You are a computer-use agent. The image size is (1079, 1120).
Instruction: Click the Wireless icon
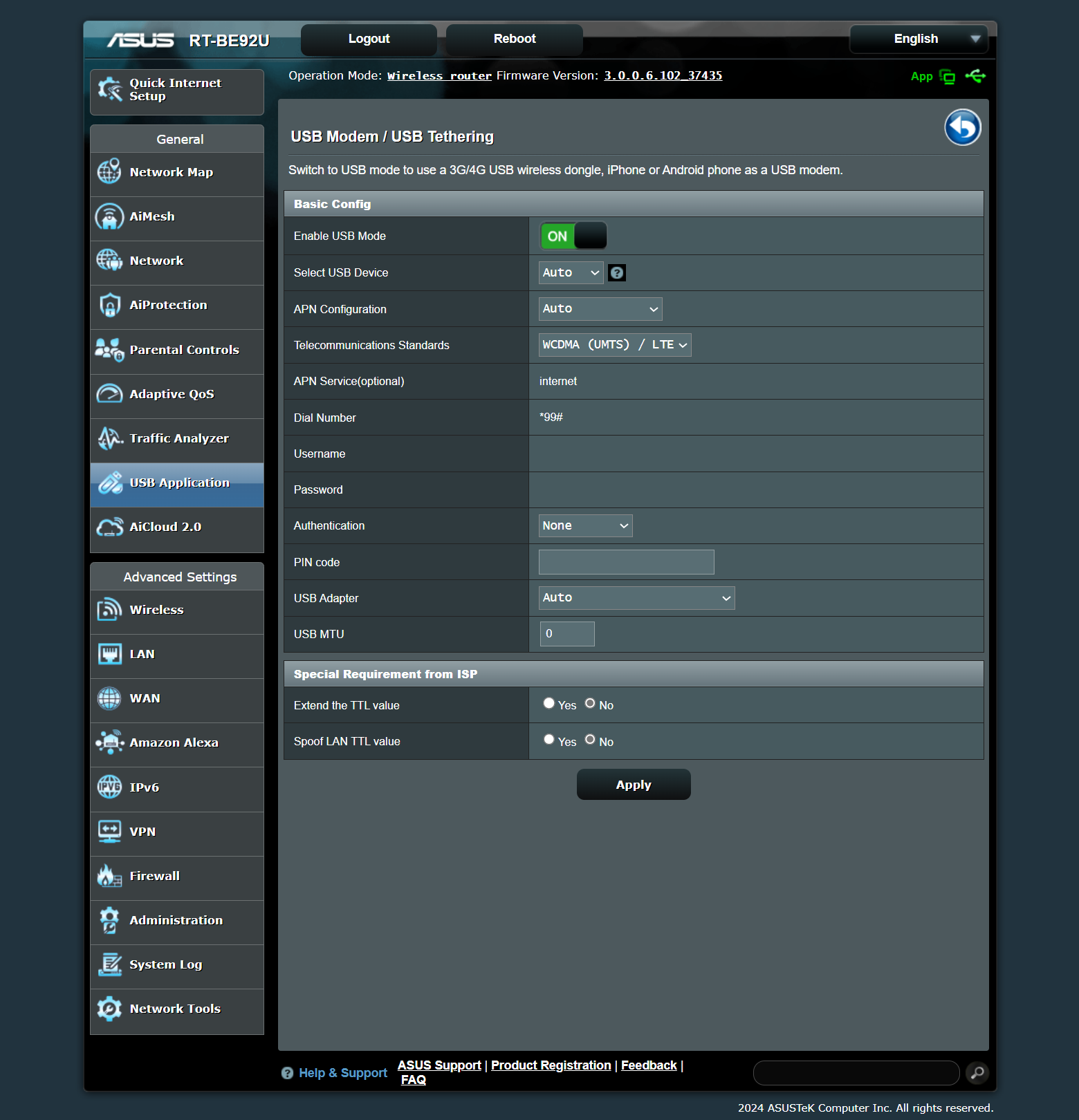tap(109, 610)
